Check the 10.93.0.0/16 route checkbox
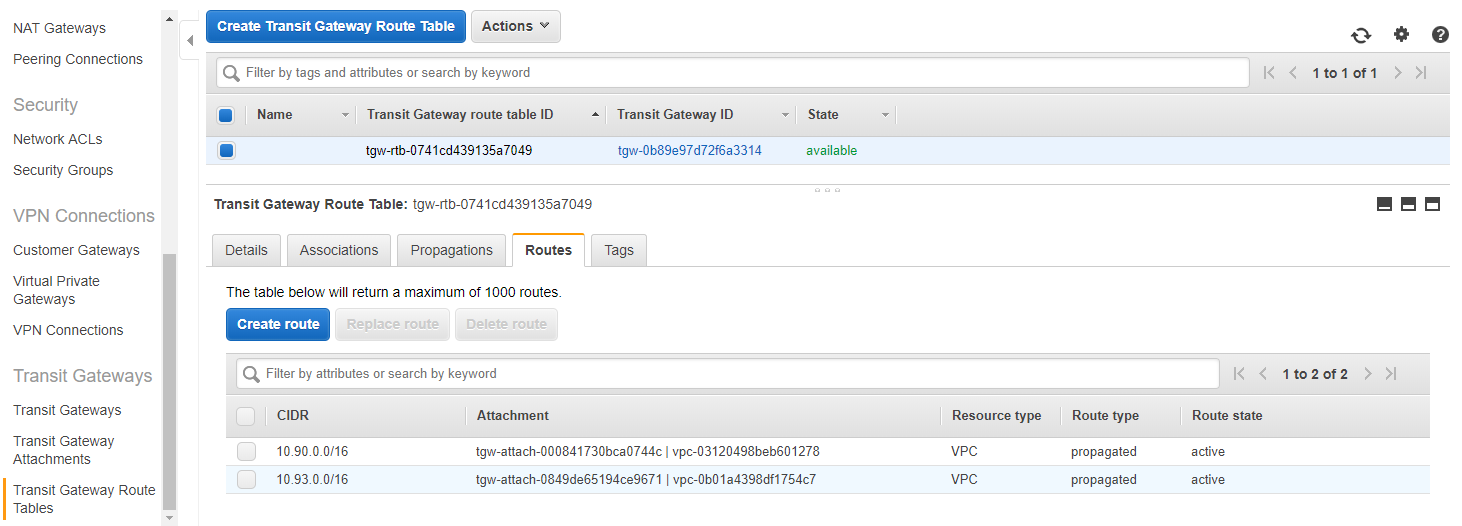 (246, 480)
